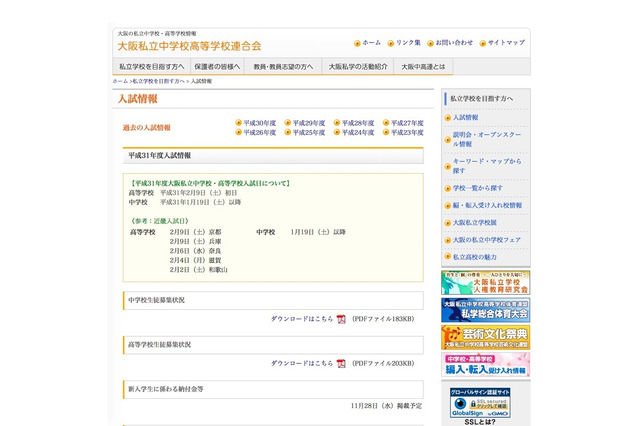Click PDF icon for 高等学校生徒募集状況

[x=341, y=364]
